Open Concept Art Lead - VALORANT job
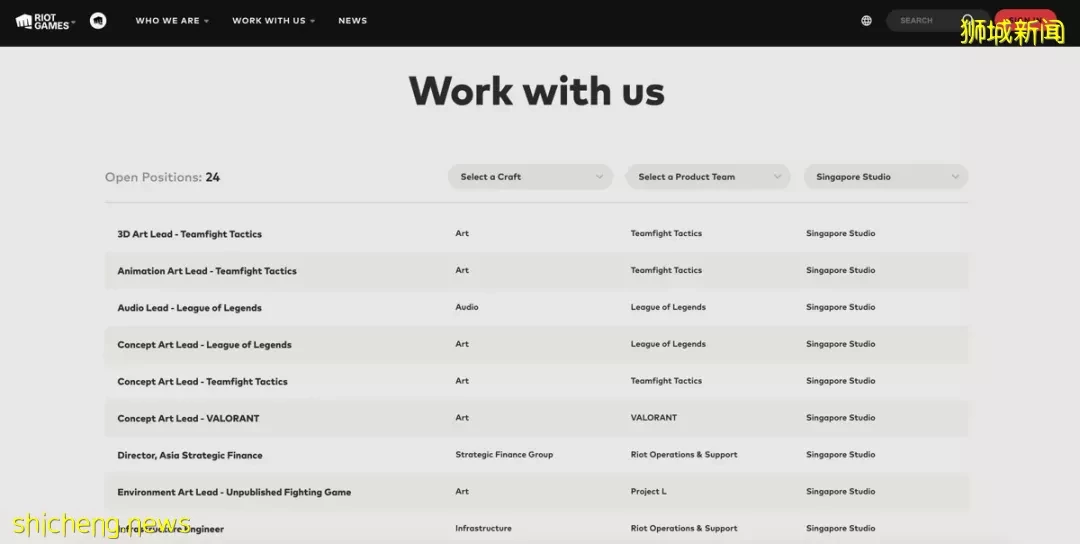This screenshot has width=1080, height=544. click(x=188, y=419)
